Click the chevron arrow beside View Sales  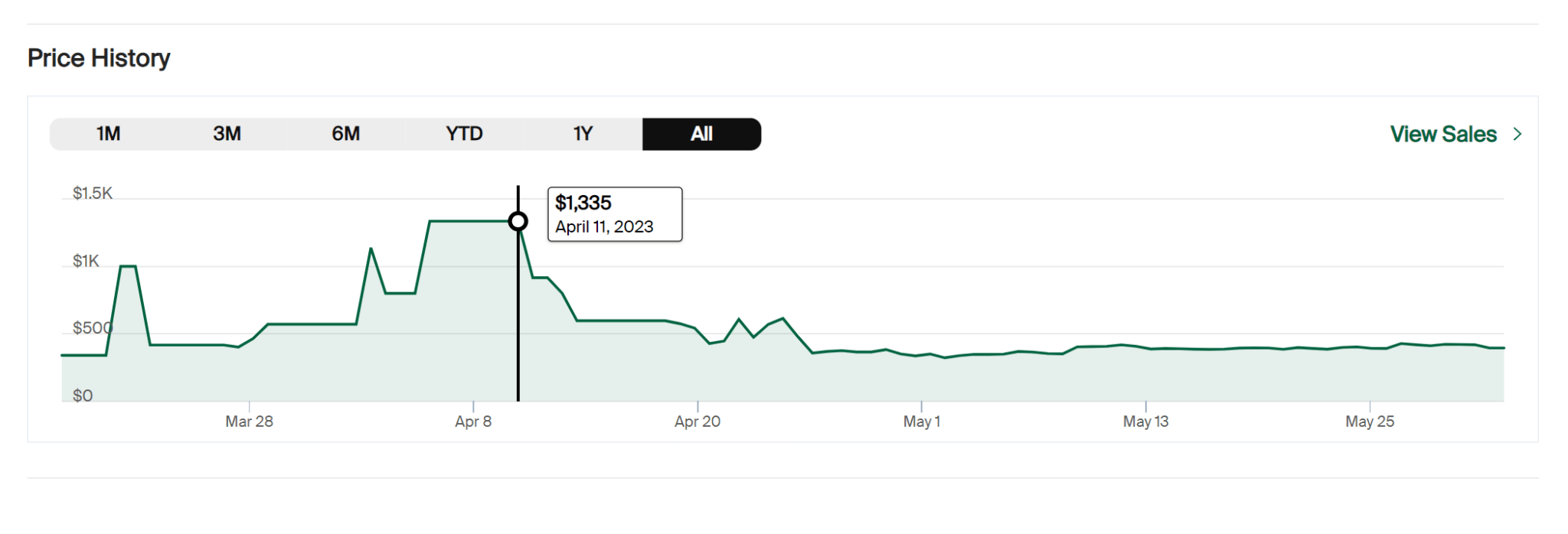point(1517,134)
